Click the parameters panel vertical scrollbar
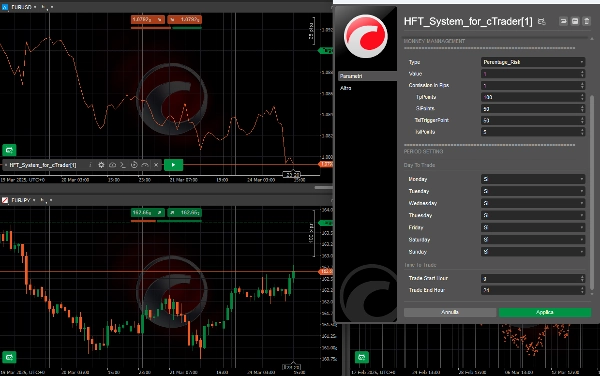 point(592,191)
